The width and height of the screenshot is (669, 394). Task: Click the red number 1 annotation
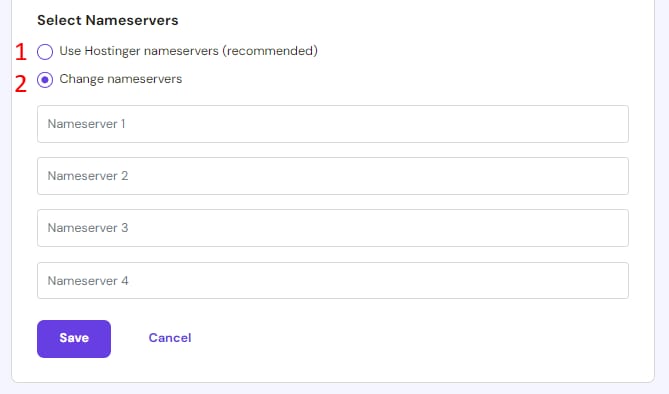(20, 53)
